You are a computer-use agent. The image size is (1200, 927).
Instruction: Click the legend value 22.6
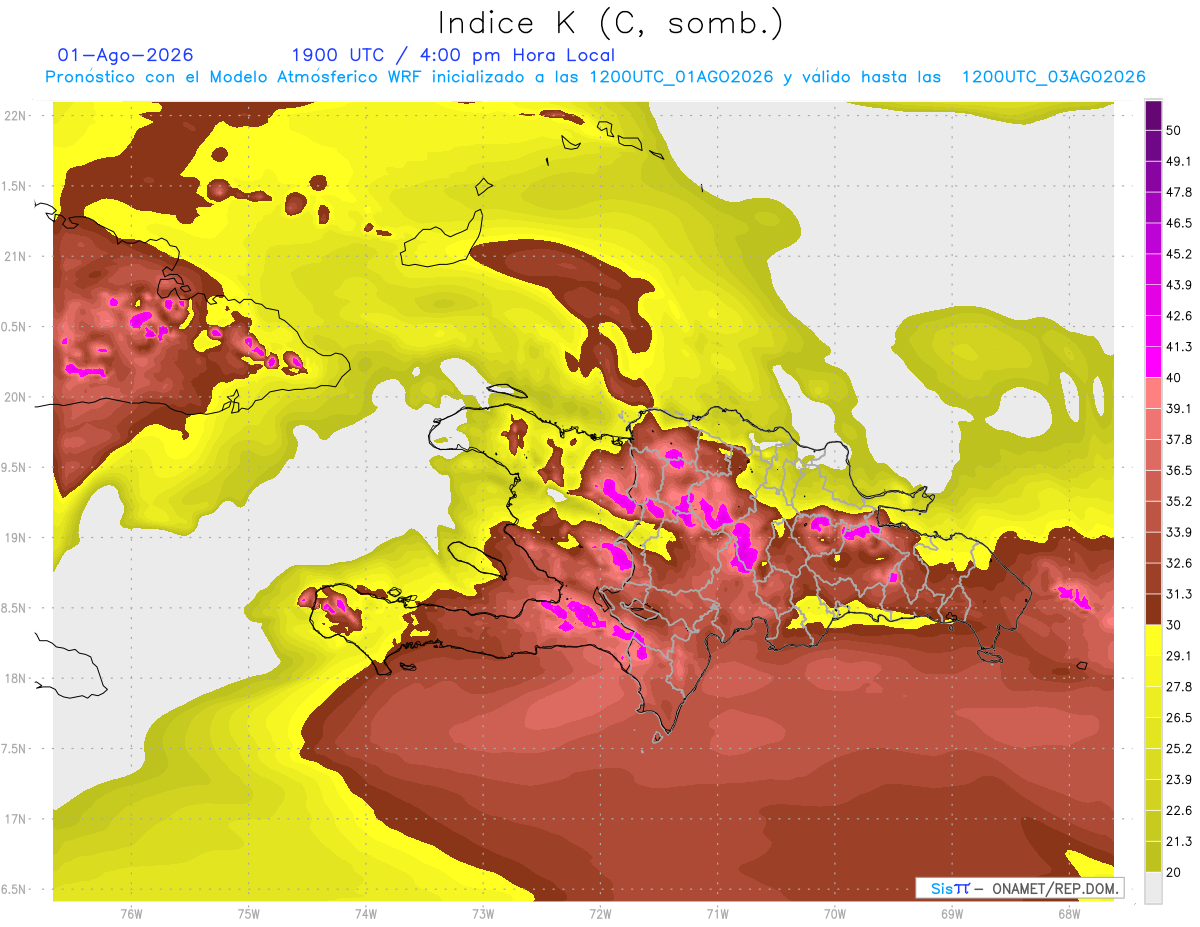[x=1179, y=810]
